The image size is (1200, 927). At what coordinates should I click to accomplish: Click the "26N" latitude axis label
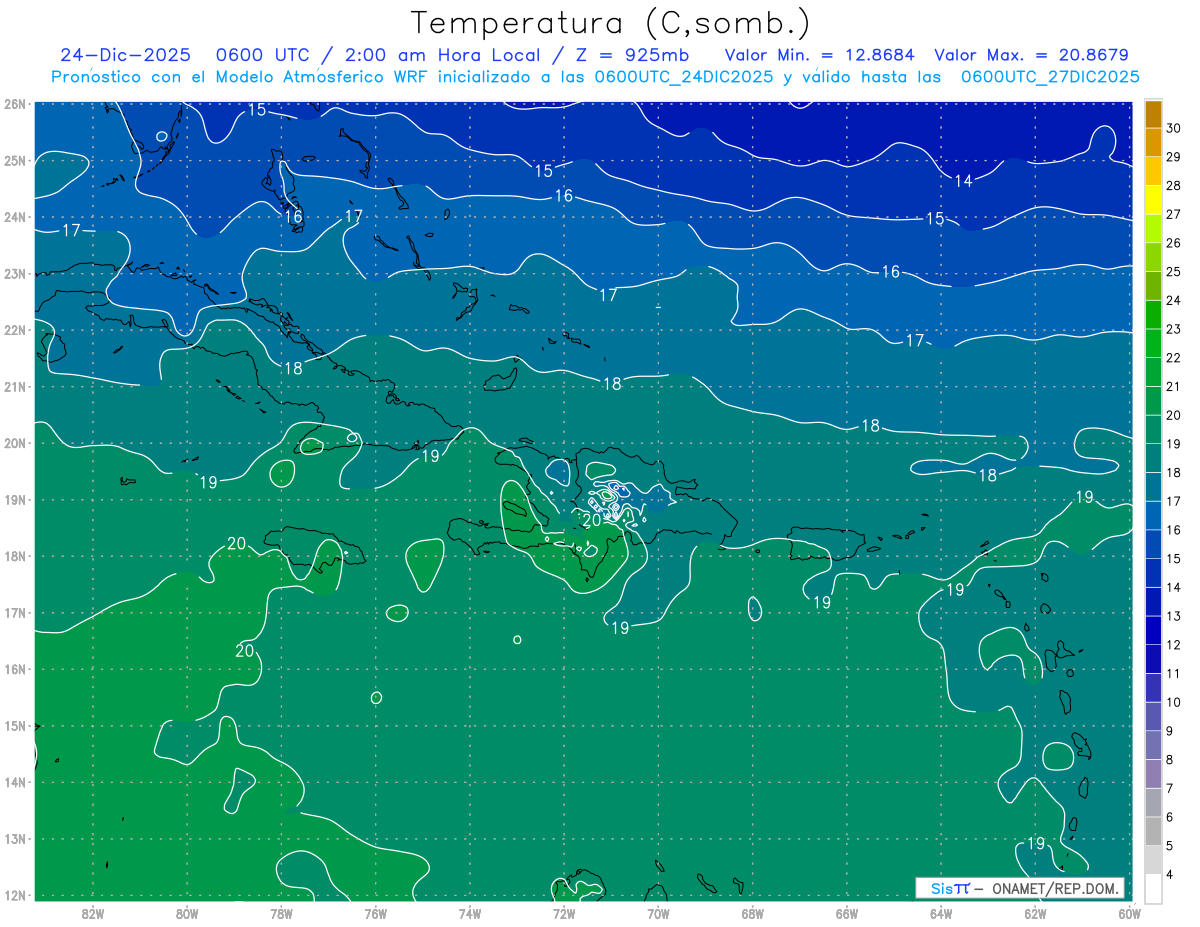[14, 104]
